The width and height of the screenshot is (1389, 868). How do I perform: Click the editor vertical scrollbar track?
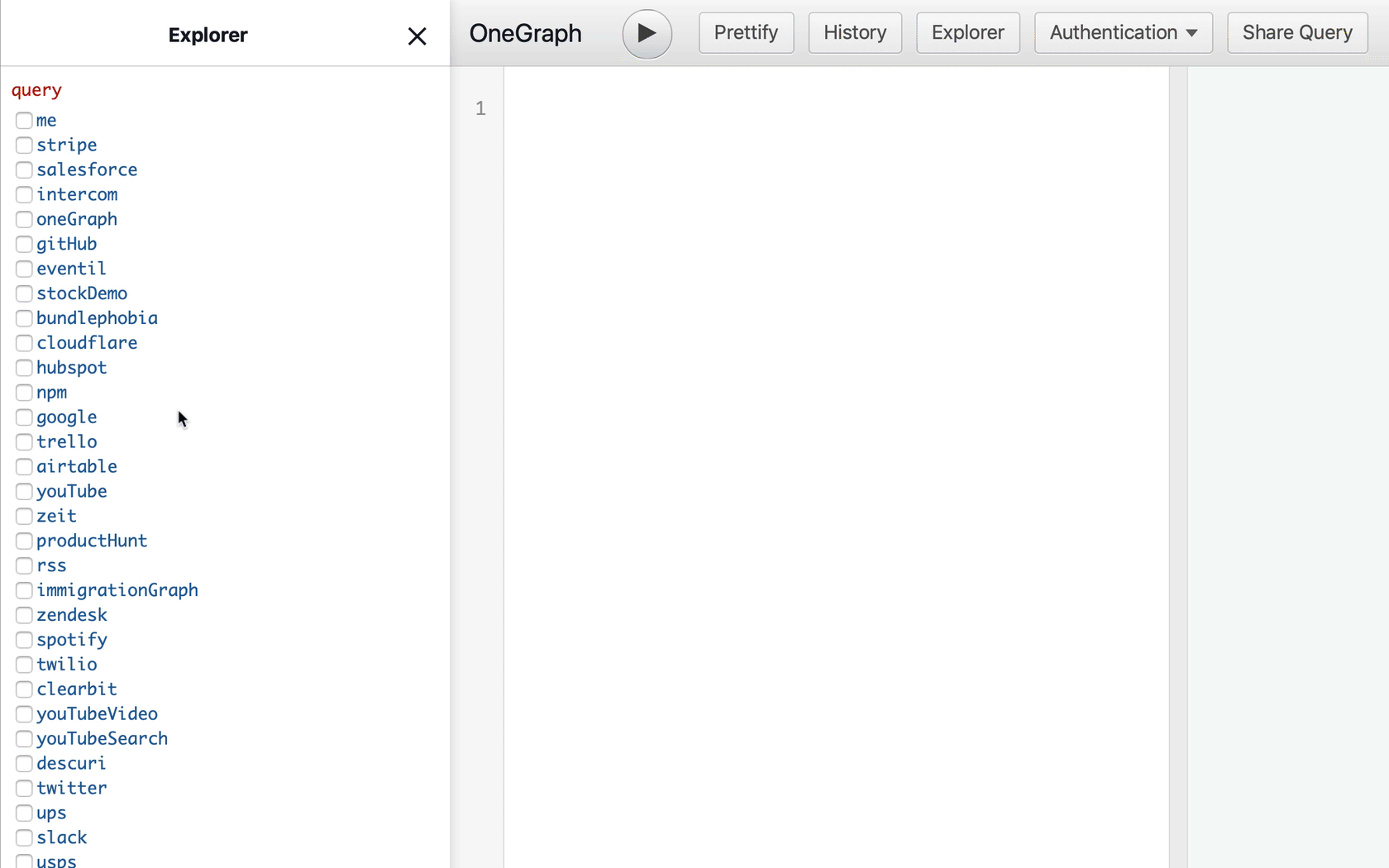click(x=1178, y=467)
